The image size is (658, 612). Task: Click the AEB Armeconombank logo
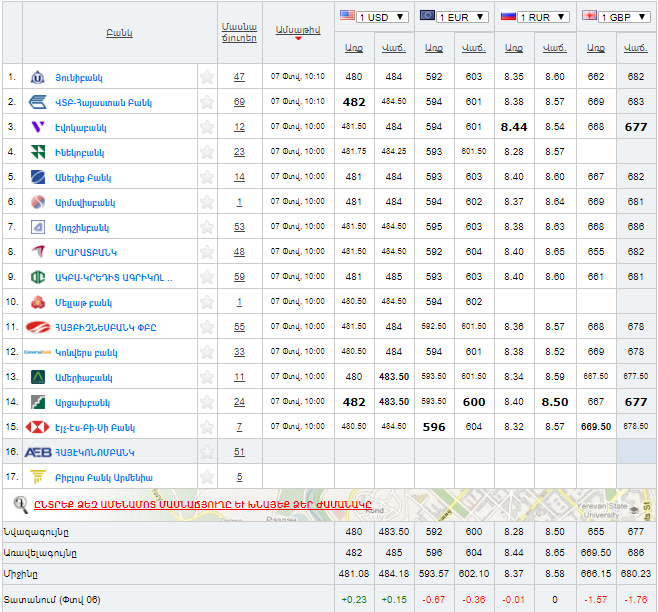click(x=38, y=452)
